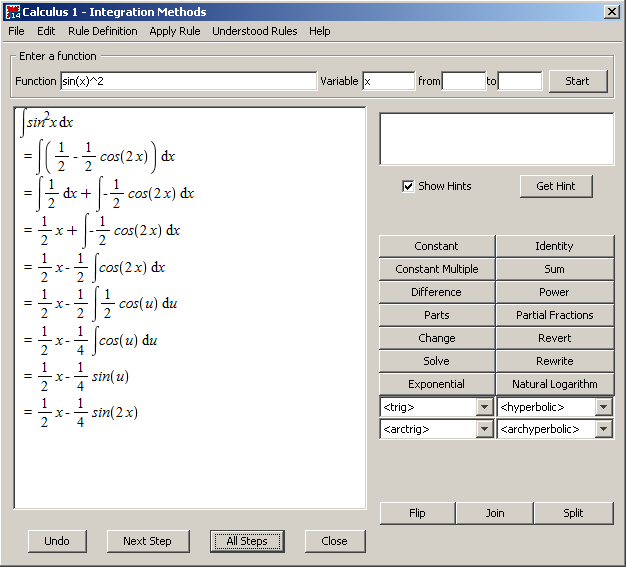Open the Understood Rules menu
Viewport: 626px width, 567px height.
click(255, 31)
